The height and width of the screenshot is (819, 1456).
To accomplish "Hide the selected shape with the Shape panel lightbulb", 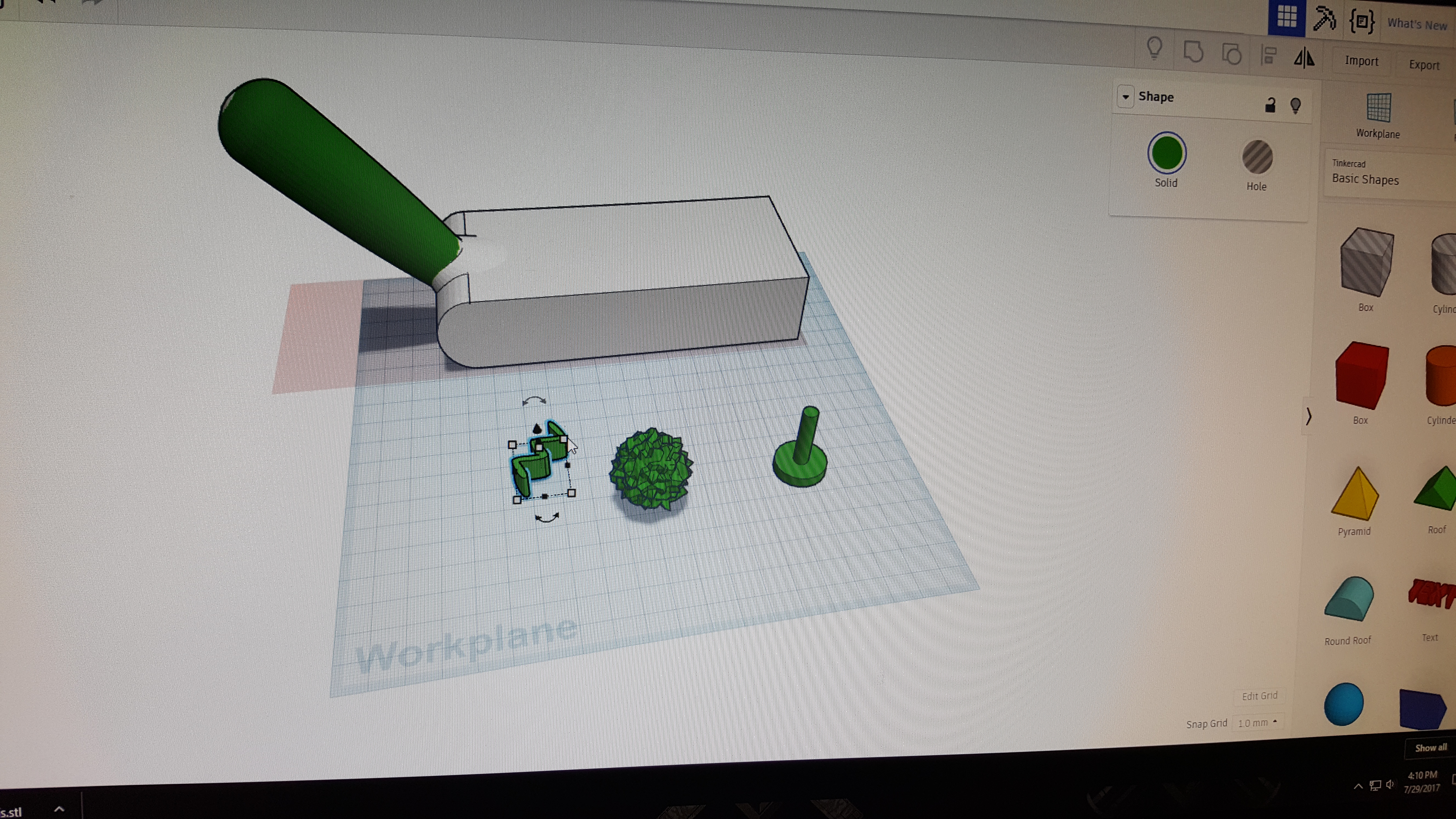I will 1295,106.
